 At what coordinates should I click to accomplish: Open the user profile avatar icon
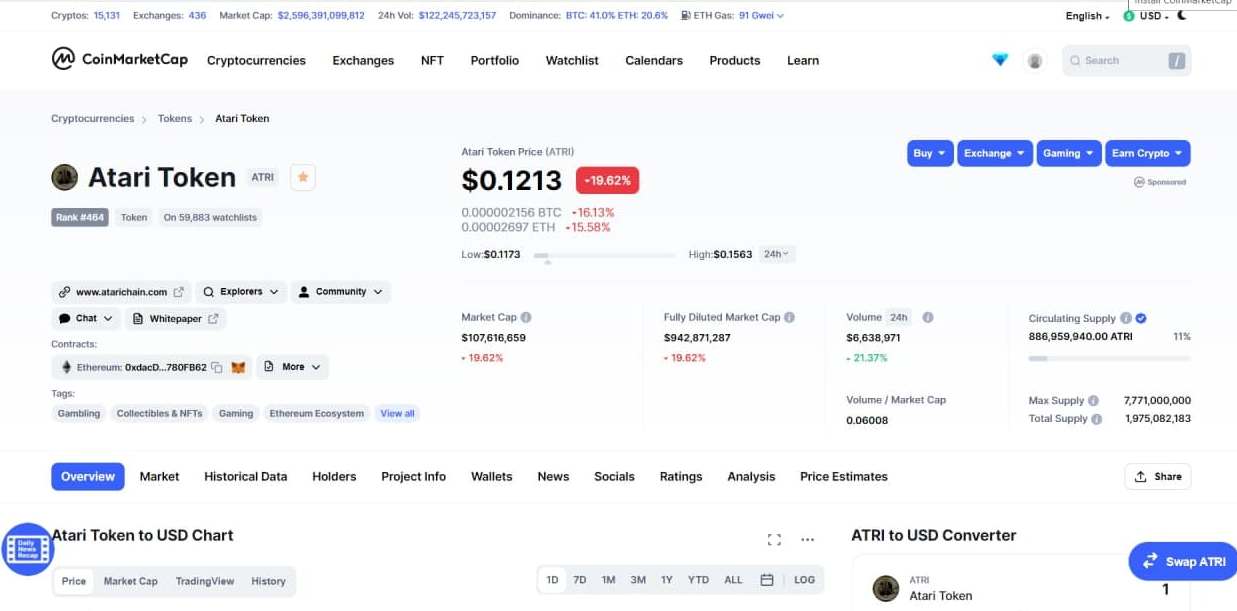point(1035,61)
